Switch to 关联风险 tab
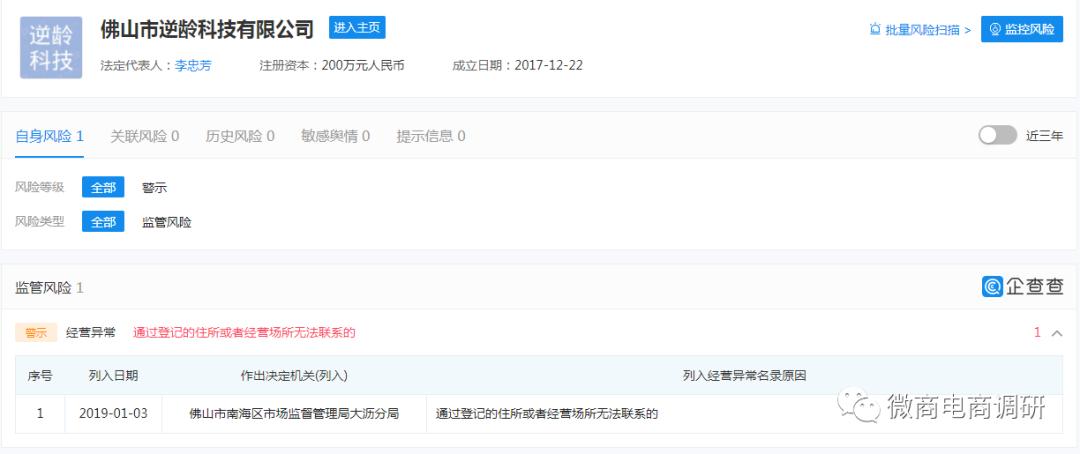 point(145,136)
